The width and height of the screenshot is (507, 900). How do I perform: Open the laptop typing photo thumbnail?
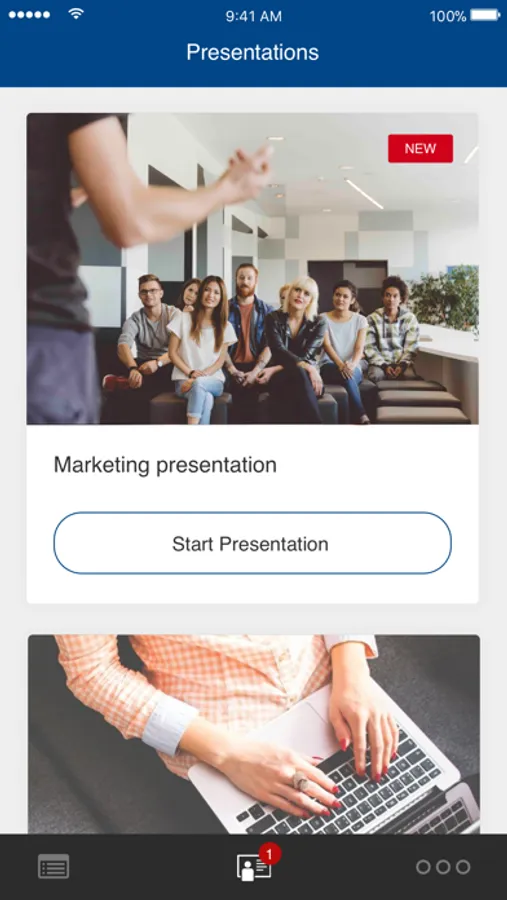pyautogui.click(x=254, y=734)
